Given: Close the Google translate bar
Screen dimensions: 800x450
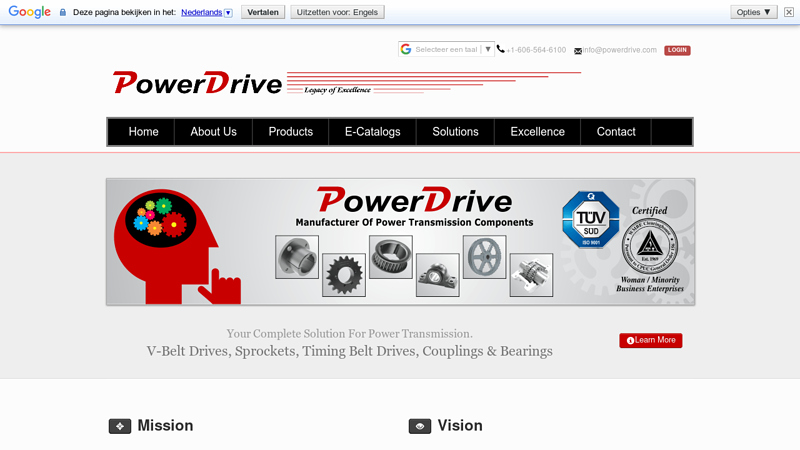Looking at the screenshot, I should pyautogui.click(x=789, y=12).
